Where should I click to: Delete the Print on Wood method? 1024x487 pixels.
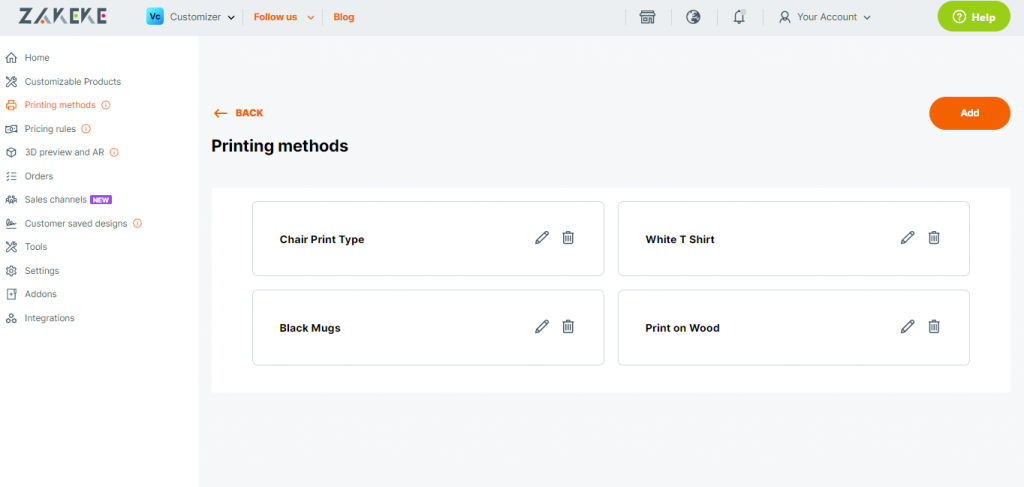(934, 326)
